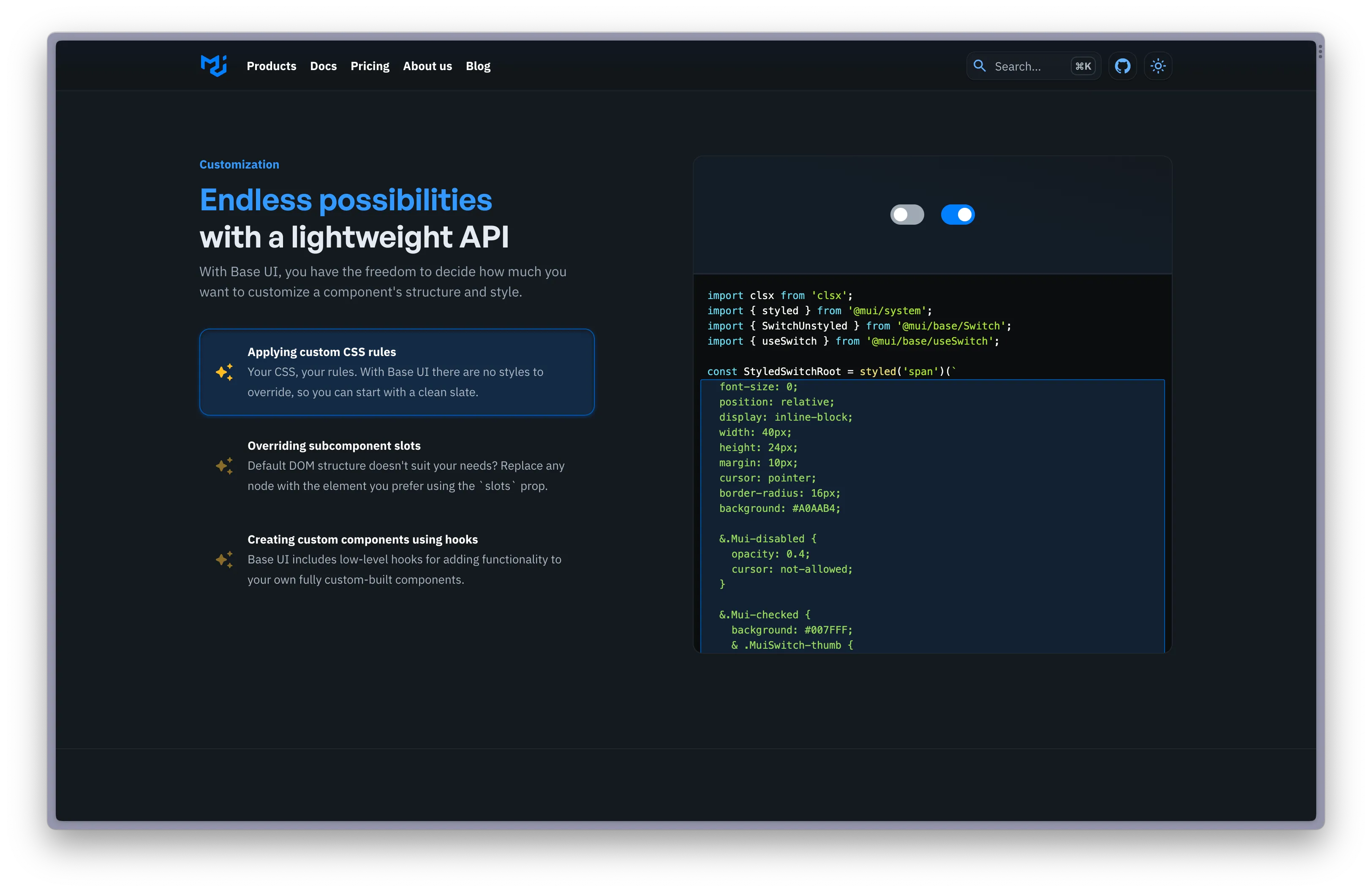Click sparkle icon beside Overriding subcomponent slots
1372x892 pixels.
click(x=224, y=465)
